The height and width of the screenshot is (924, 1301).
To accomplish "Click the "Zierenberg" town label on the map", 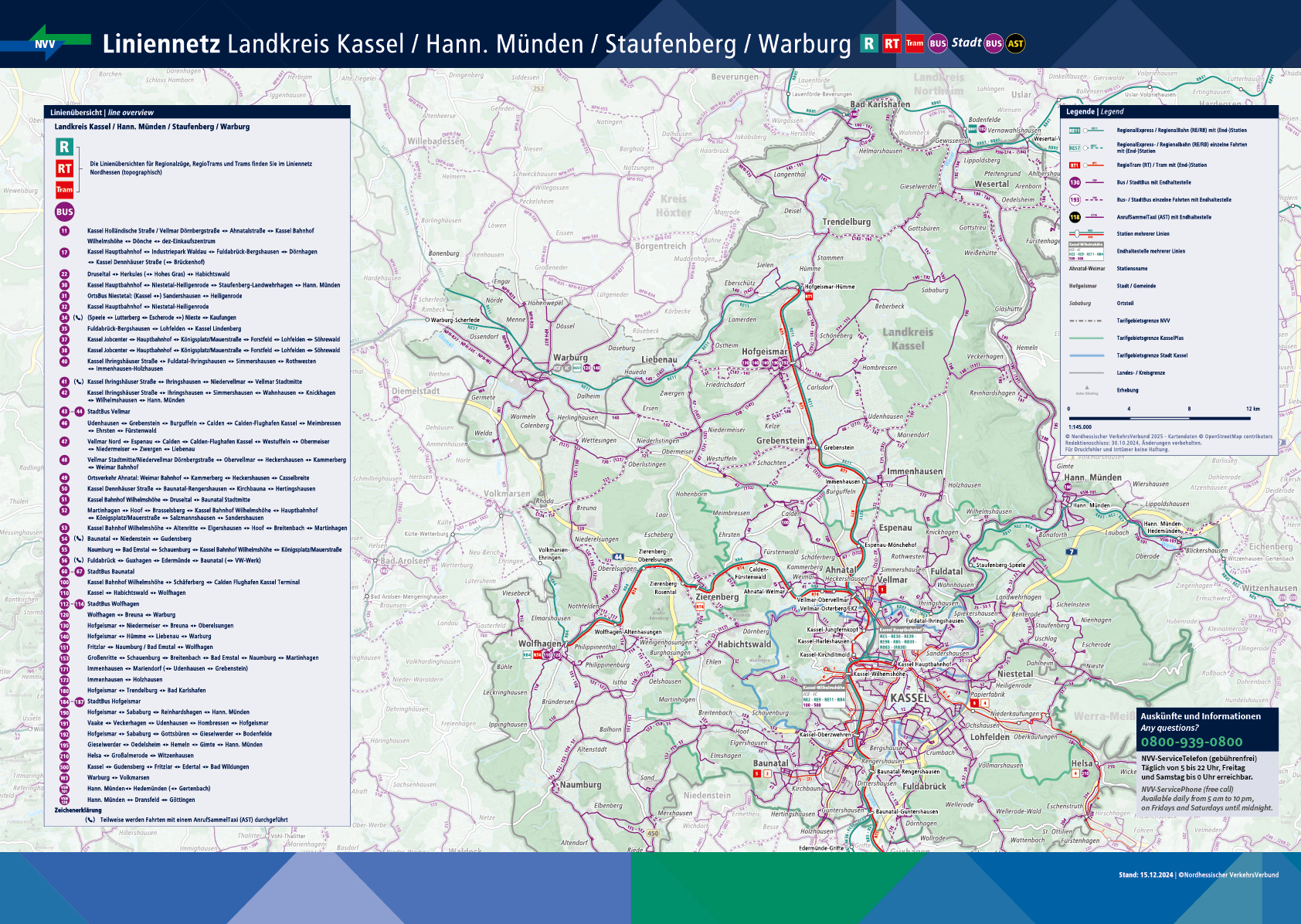I will coord(717,596).
